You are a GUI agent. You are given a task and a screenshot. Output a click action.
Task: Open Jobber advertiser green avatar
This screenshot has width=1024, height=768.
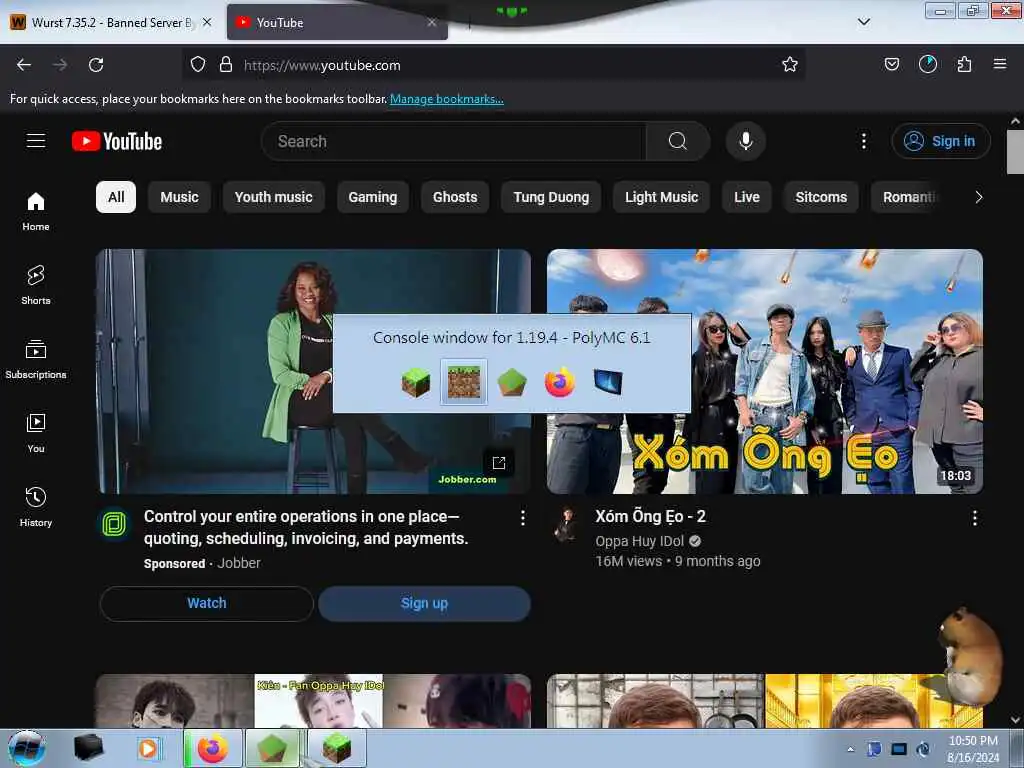coord(114,524)
